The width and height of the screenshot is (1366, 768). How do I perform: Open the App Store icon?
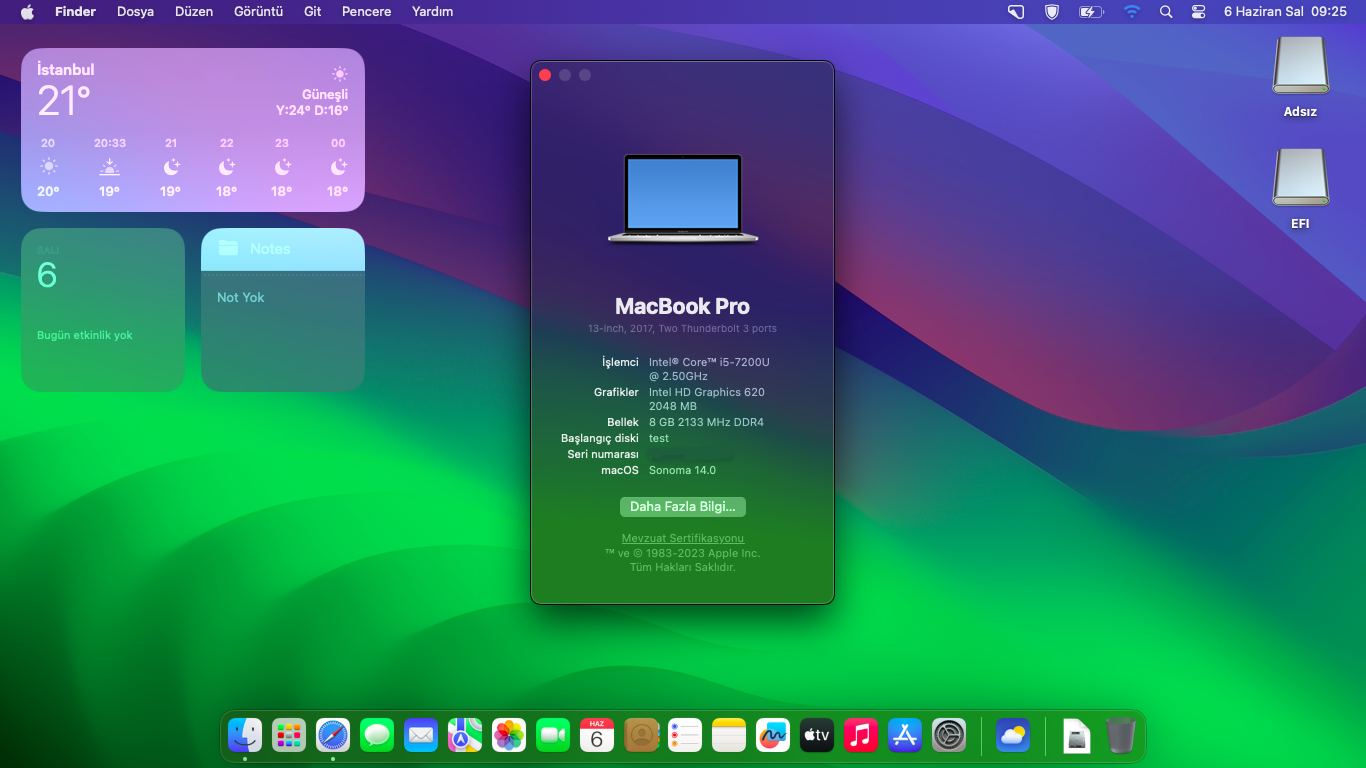coord(904,736)
